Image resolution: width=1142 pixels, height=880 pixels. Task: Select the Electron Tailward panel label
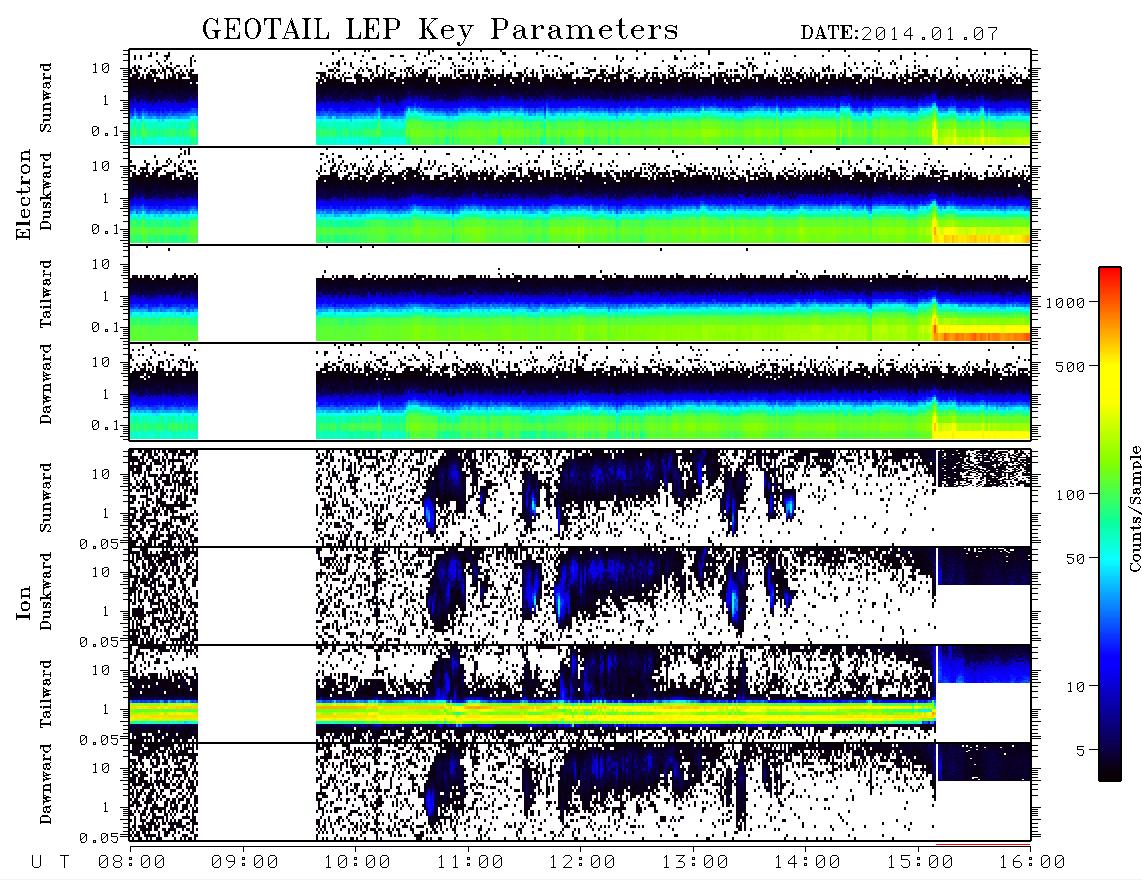click(x=46, y=293)
